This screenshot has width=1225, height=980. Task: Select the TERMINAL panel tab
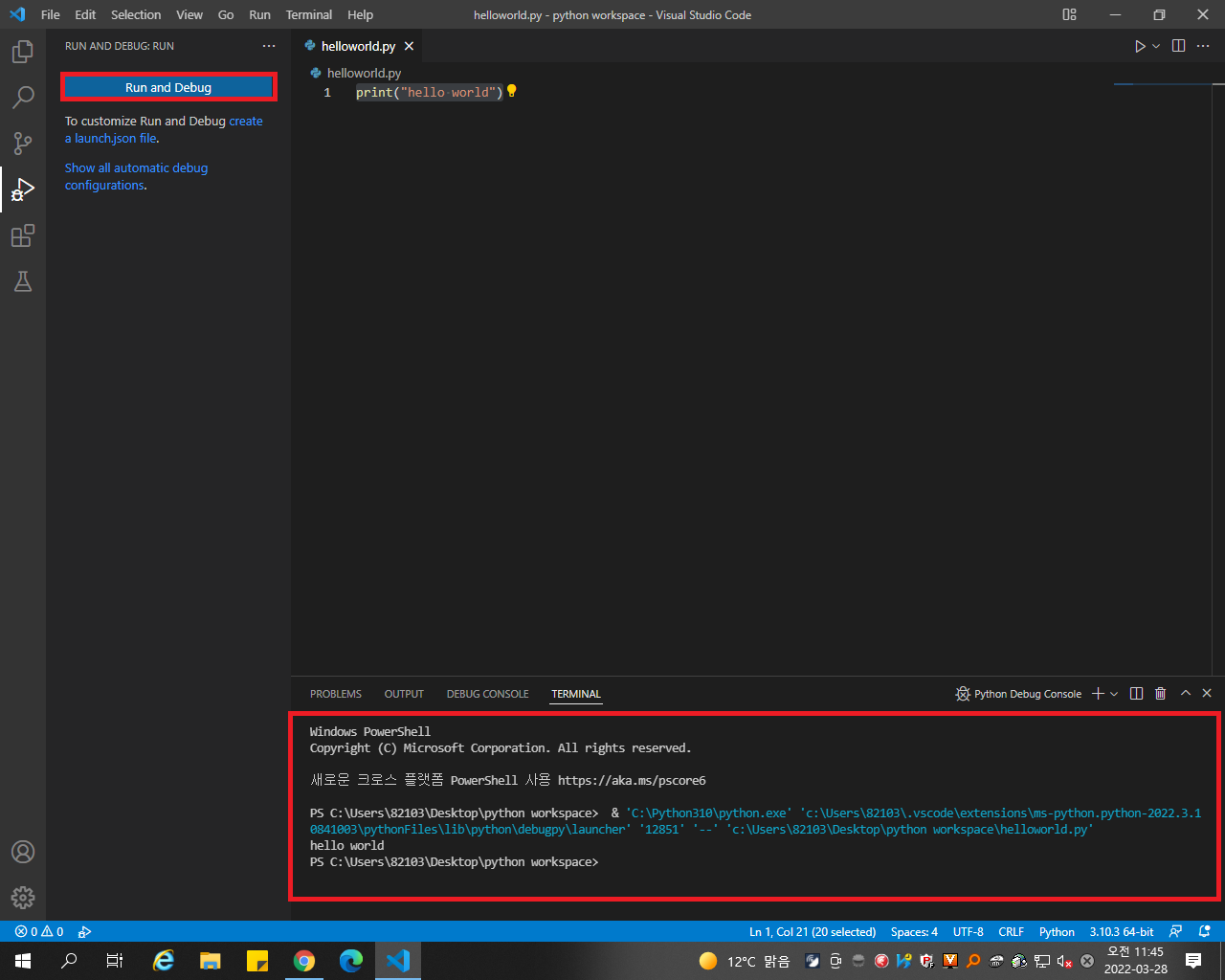(576, 694)
